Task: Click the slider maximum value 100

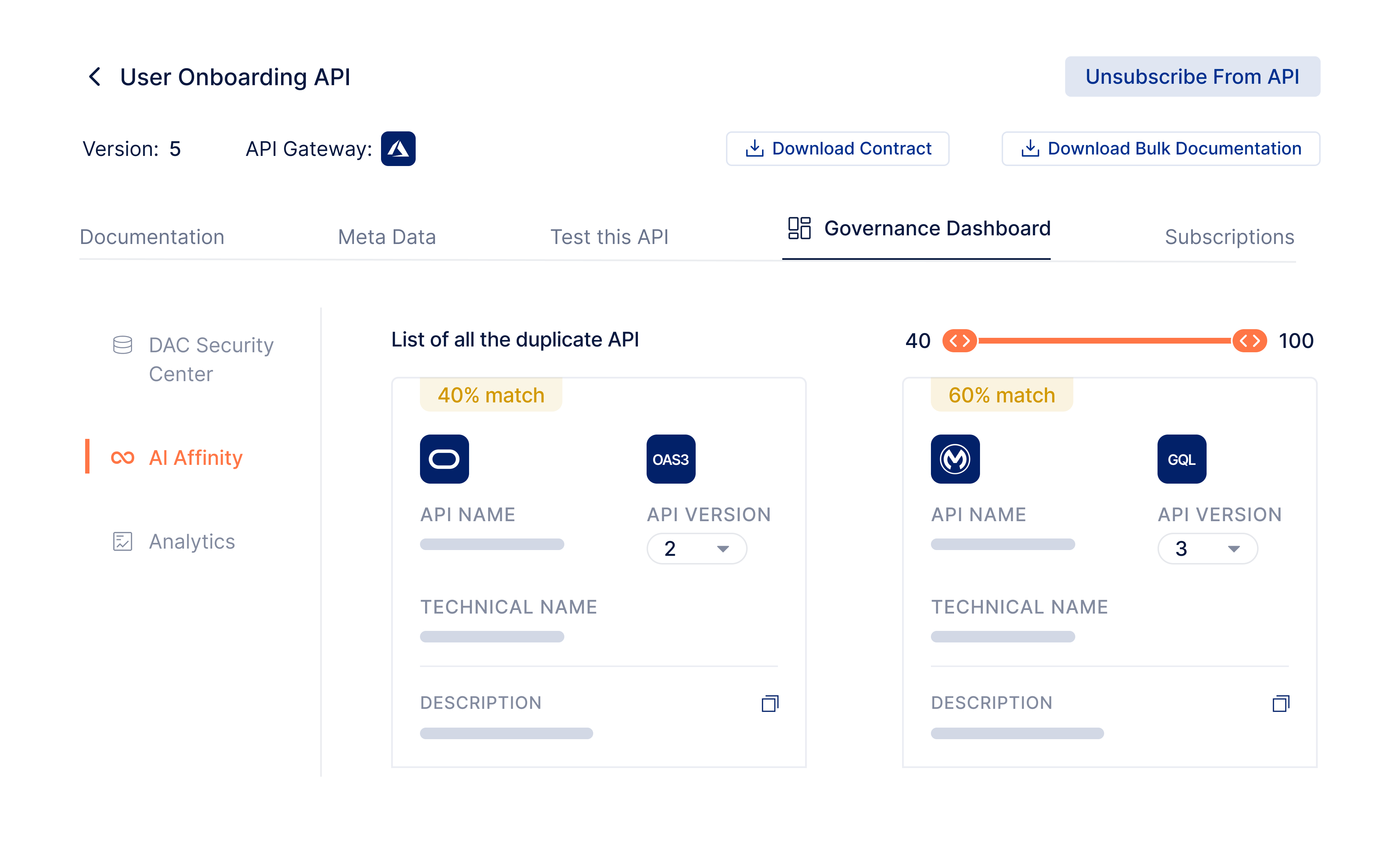Action: coord(1296,341)
